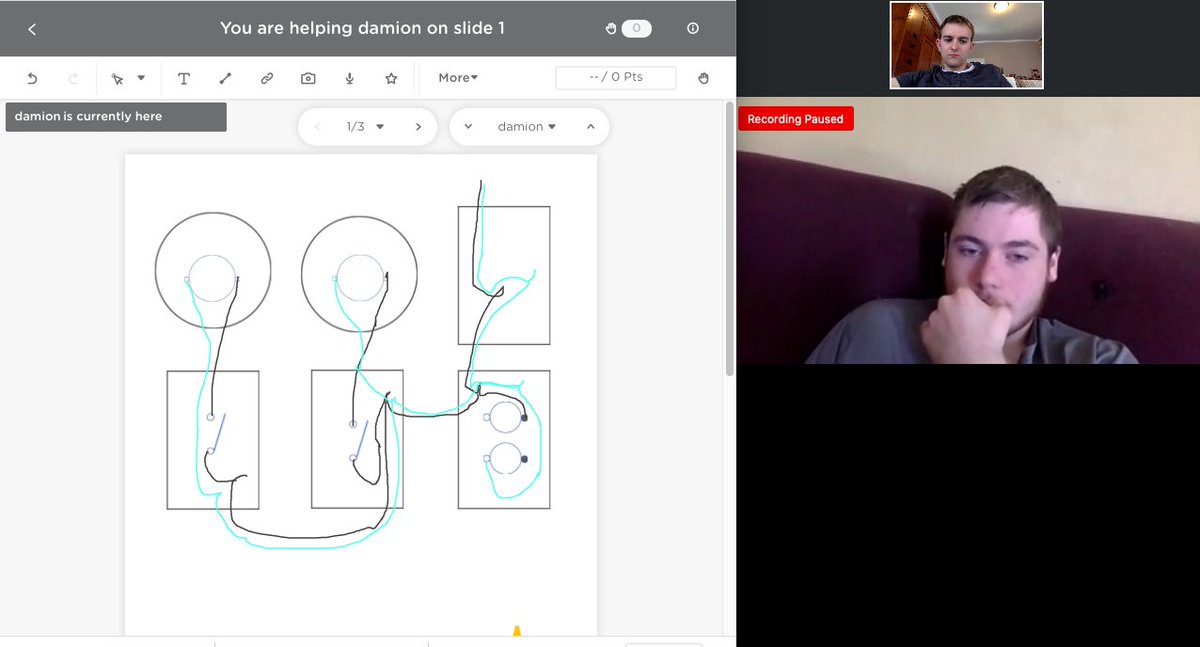
Task: Click the raise hand icon in toolbar
Action: pos(703,78)
